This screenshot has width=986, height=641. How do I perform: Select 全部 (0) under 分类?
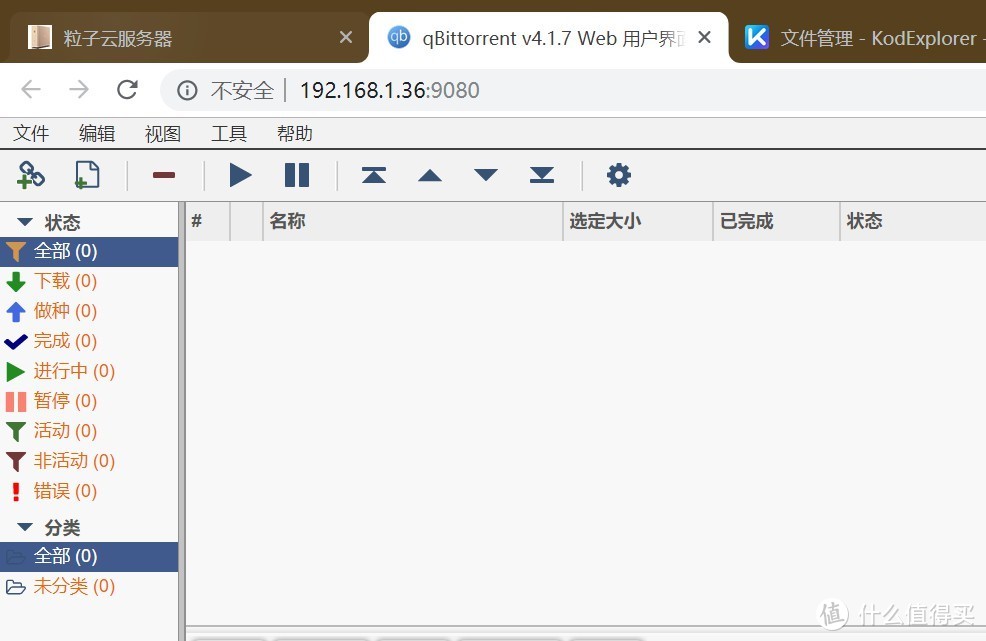click(89, 557)
